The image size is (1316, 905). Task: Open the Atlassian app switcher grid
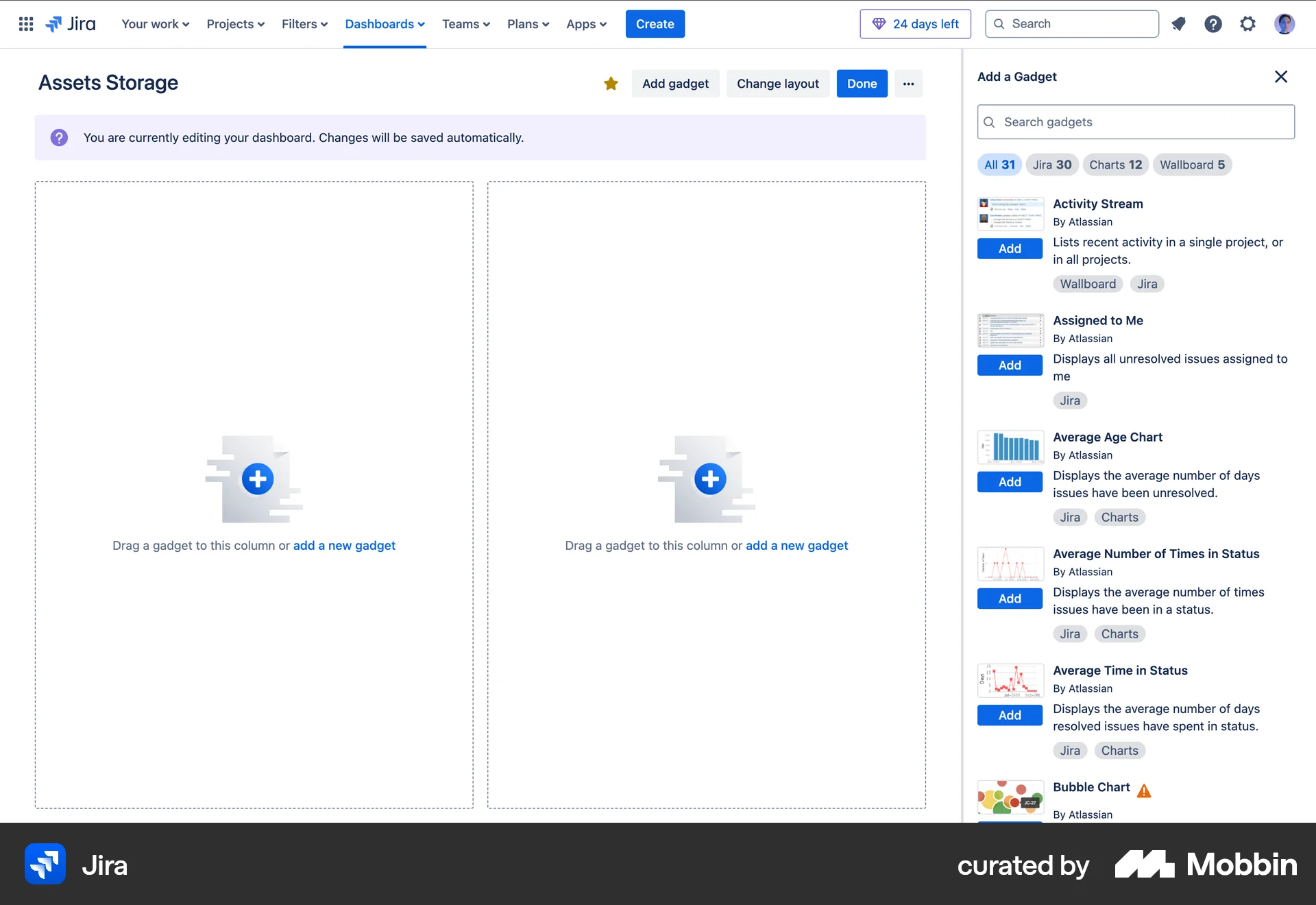click(x=25, y=23)
